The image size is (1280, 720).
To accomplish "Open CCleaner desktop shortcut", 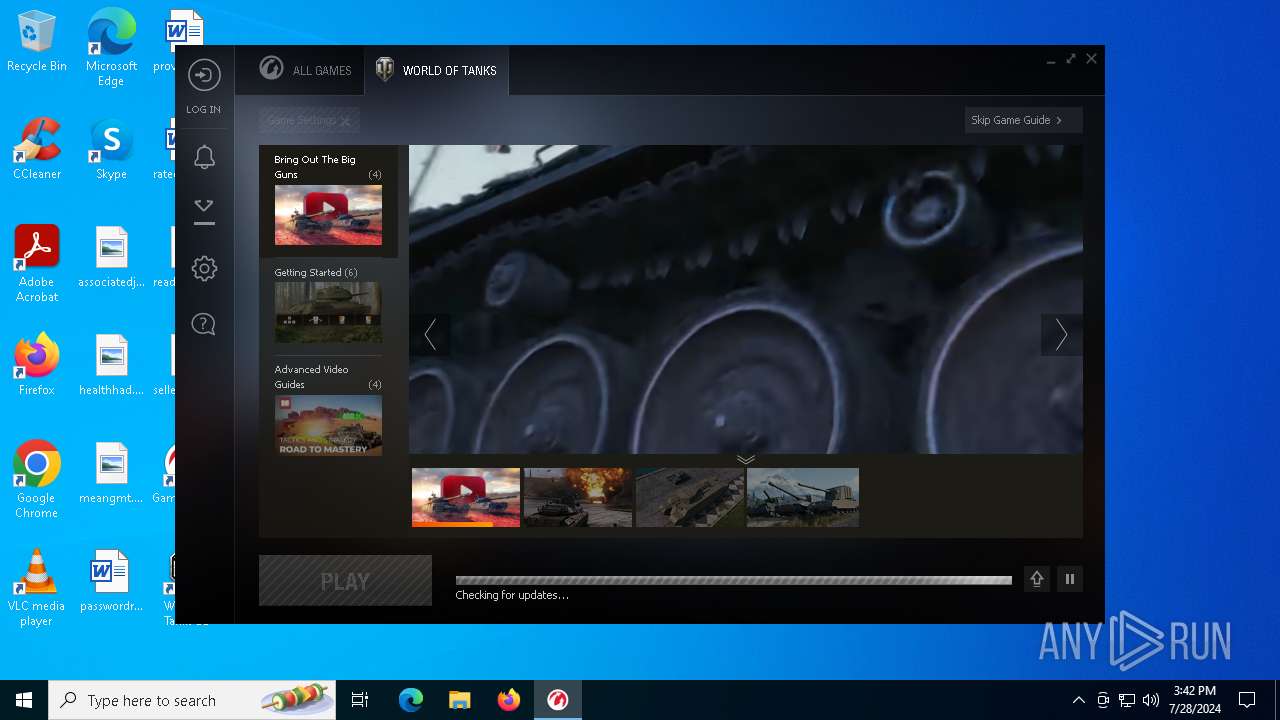I will point(37,150).
